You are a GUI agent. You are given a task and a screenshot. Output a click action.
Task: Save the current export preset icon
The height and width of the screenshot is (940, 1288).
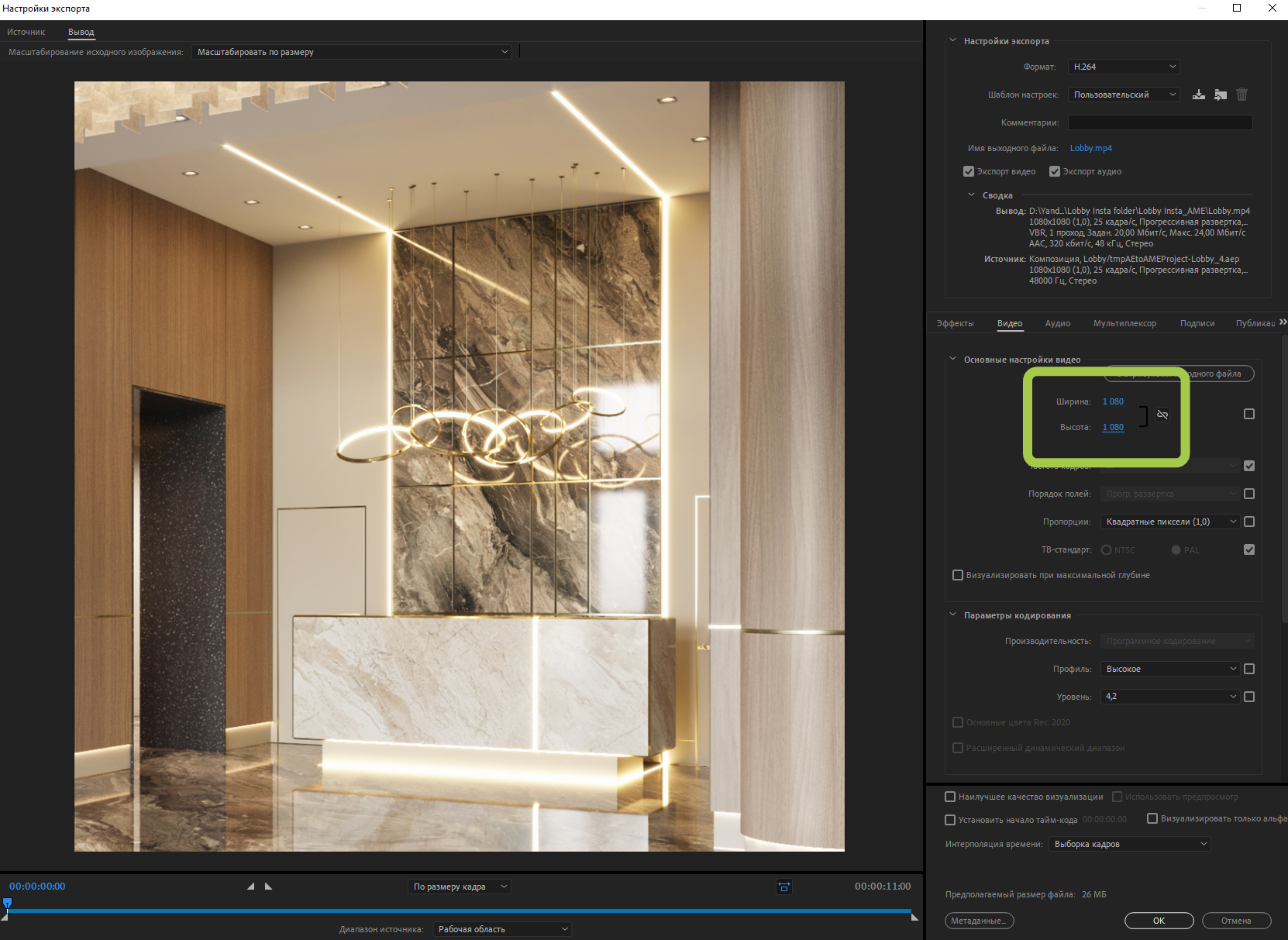pyautogui.click(x=1198, y=95)
